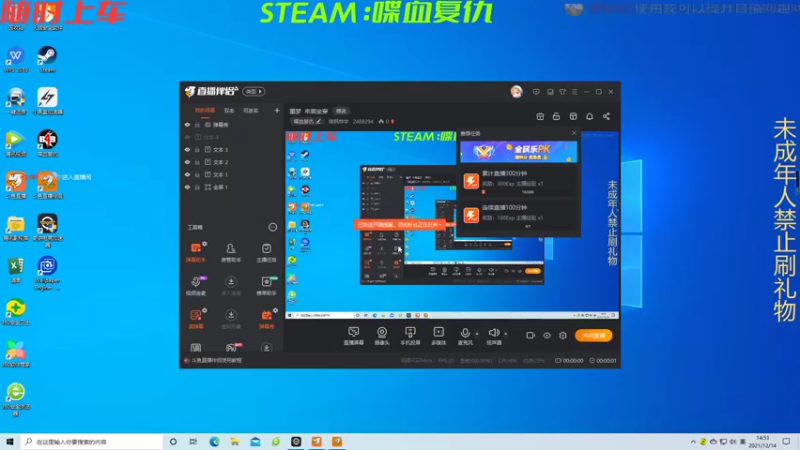The width and height of the screenshot is (800, 450).
Task: Expand the toolbox more-options circle button
Action: click(272, 227)
